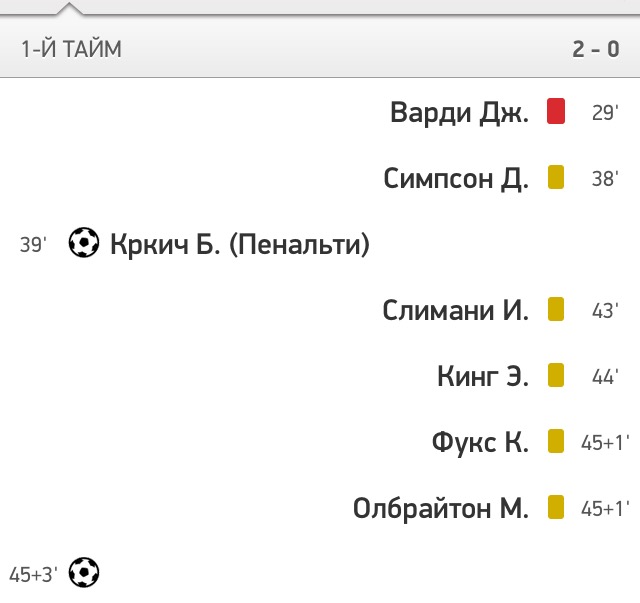Click the tab pointer notch above 1-Й ТАЙМ
This screenshot has width=640, height=603.
(x=69, y=9)
